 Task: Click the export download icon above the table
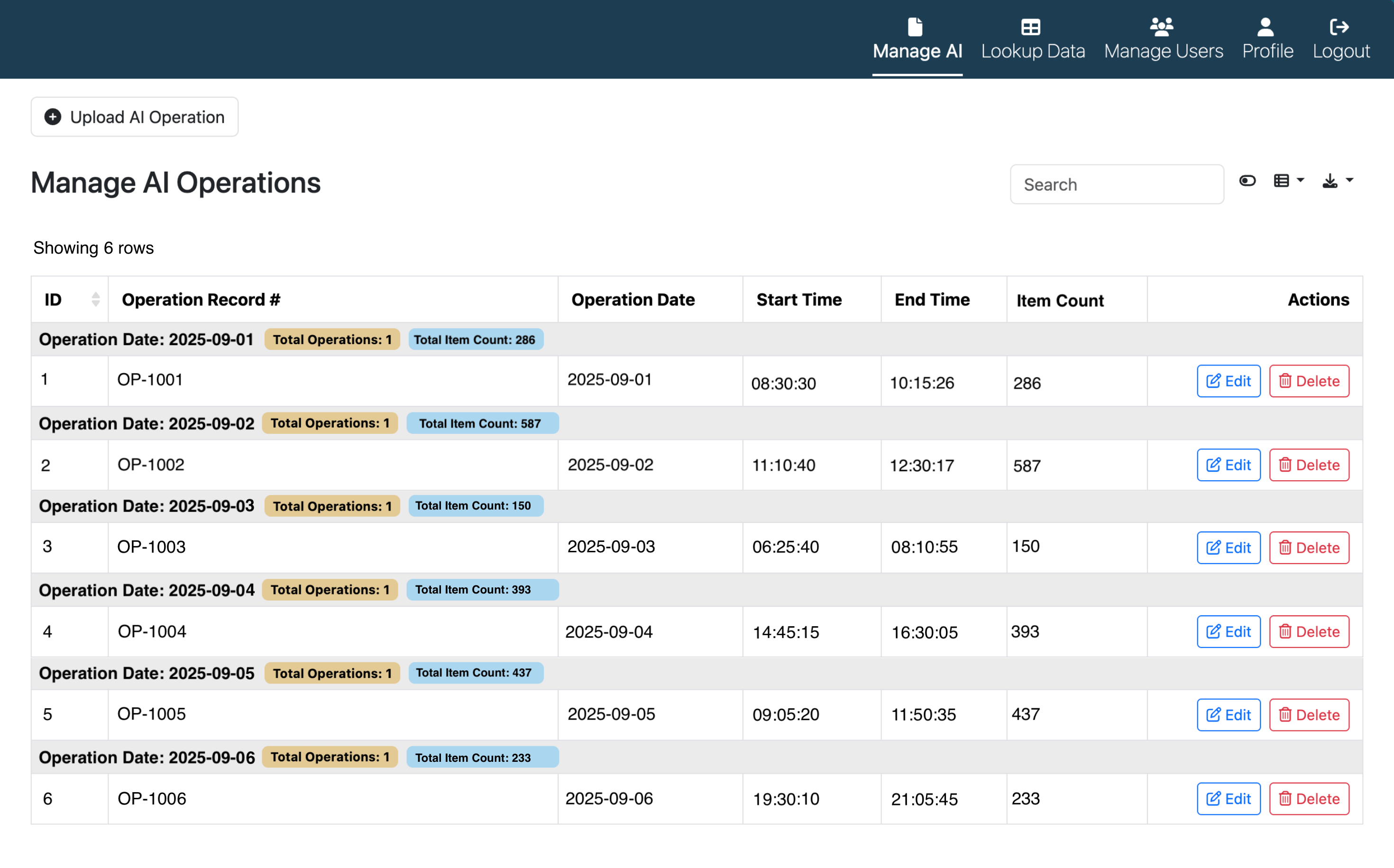(1330, 181)
